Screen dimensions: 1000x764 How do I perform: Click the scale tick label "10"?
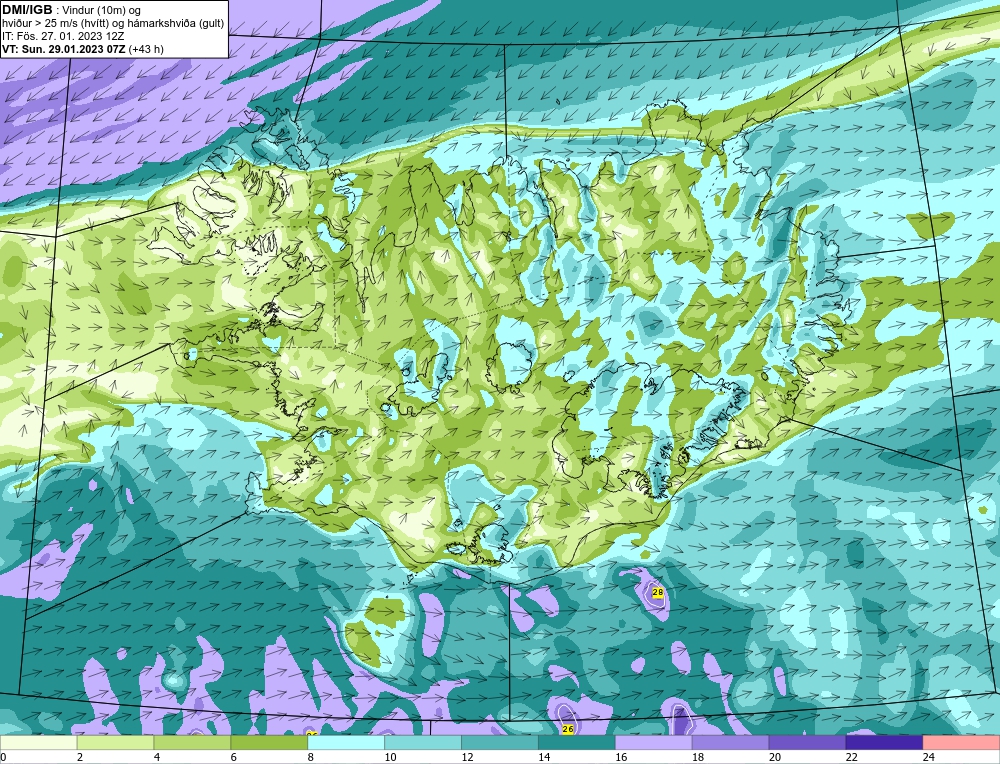tap(390, 757)
